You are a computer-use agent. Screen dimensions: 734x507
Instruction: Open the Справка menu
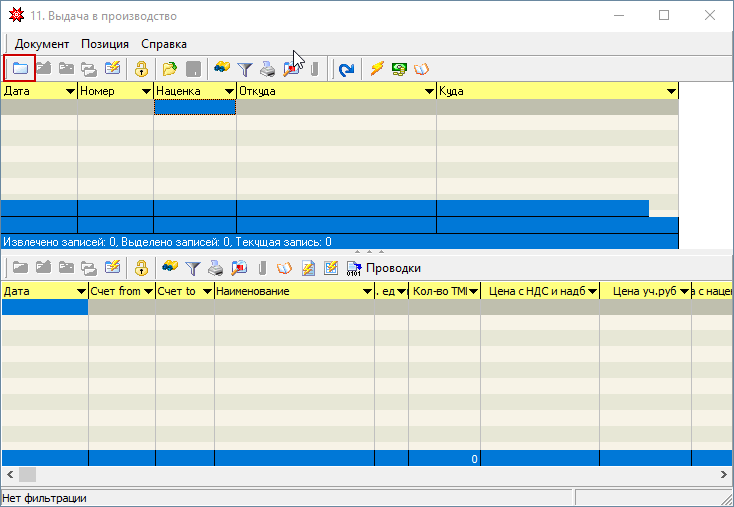point(164,44)
